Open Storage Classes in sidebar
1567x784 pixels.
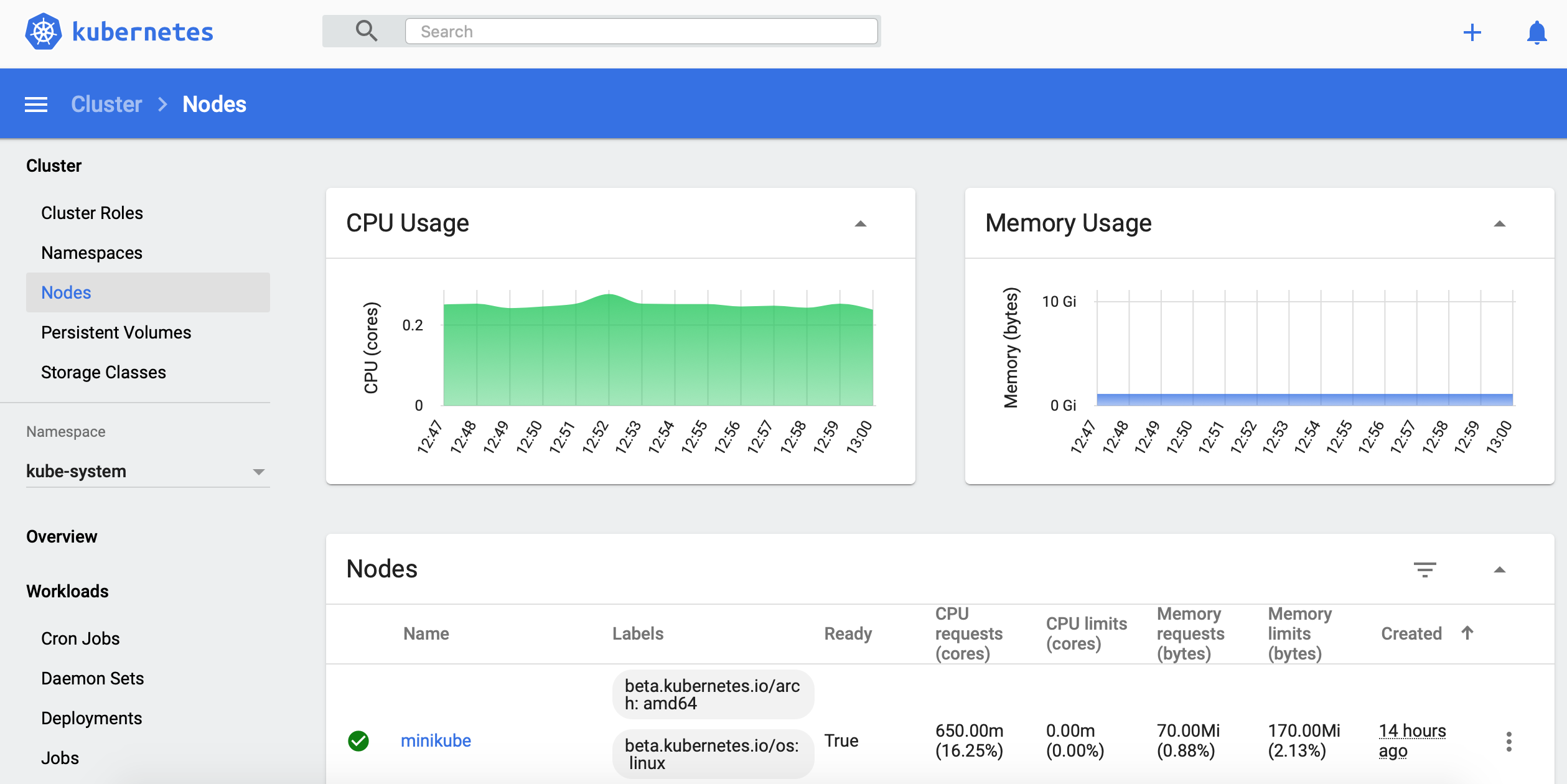tap(103, 372)
